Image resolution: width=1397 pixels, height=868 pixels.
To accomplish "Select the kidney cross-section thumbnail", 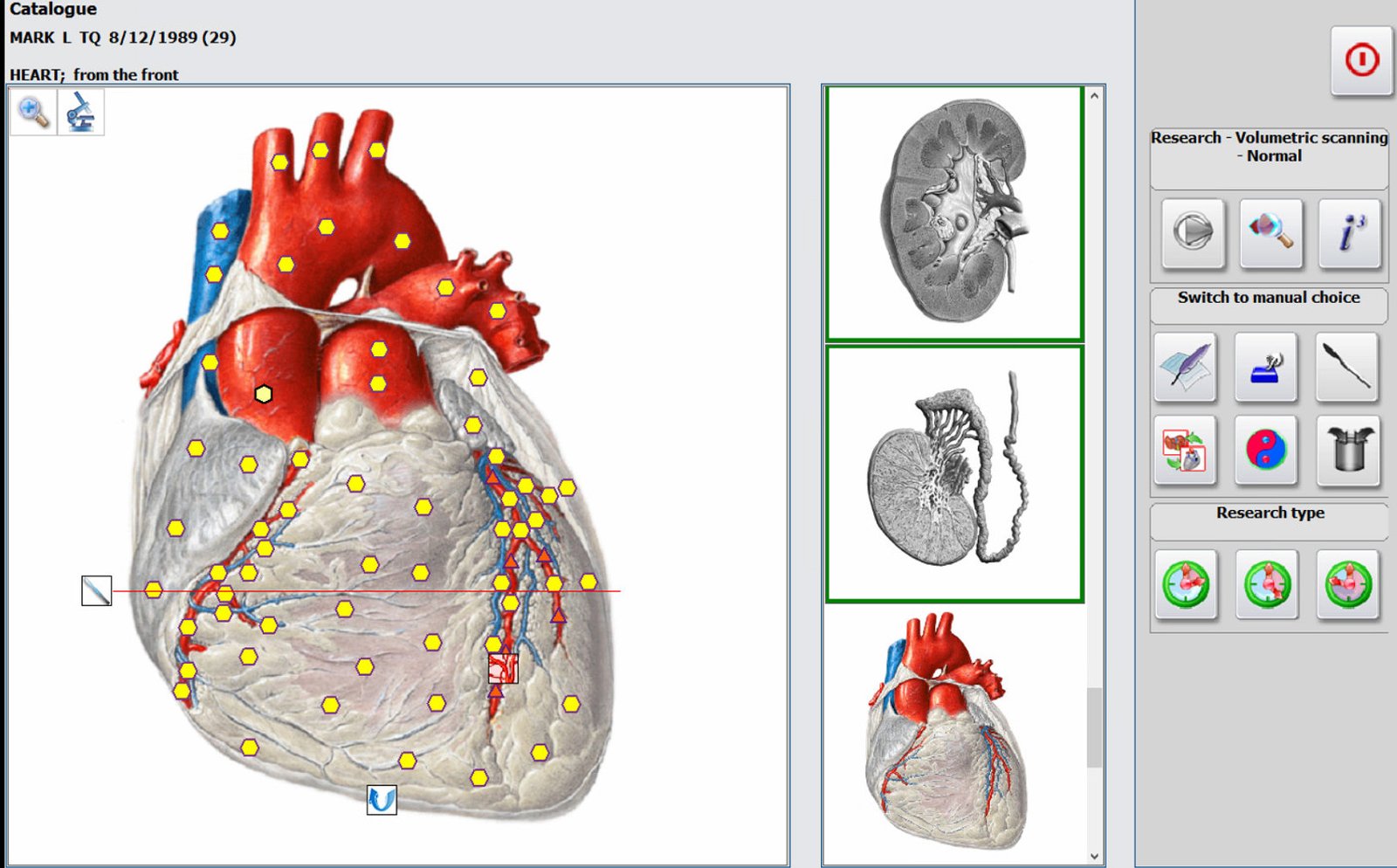I will 954,213.
